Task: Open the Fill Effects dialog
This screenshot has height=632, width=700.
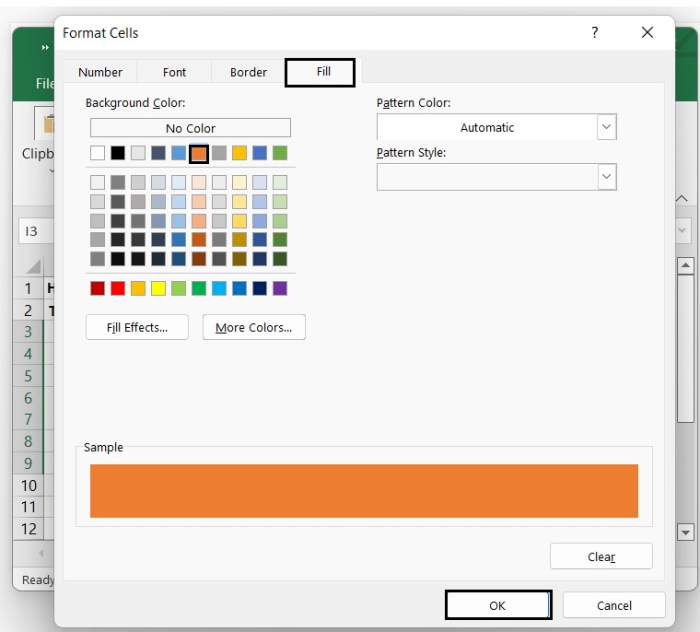Action: 137,328
